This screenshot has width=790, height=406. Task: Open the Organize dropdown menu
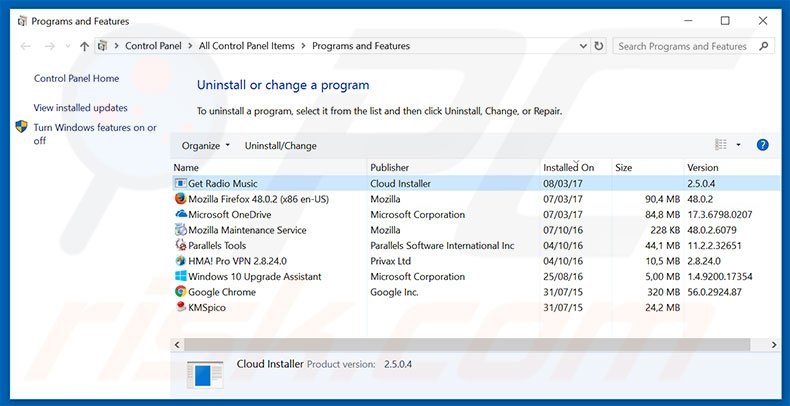[x=205, y=146]
